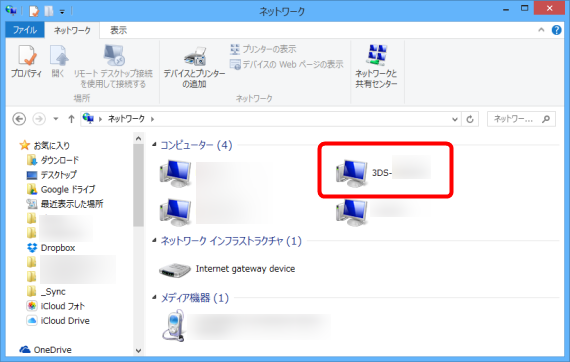The height and width of the screenshot is (362, 570).
Task: Collapse the ribbon with chevron arrow
Action: click(541, 30)
